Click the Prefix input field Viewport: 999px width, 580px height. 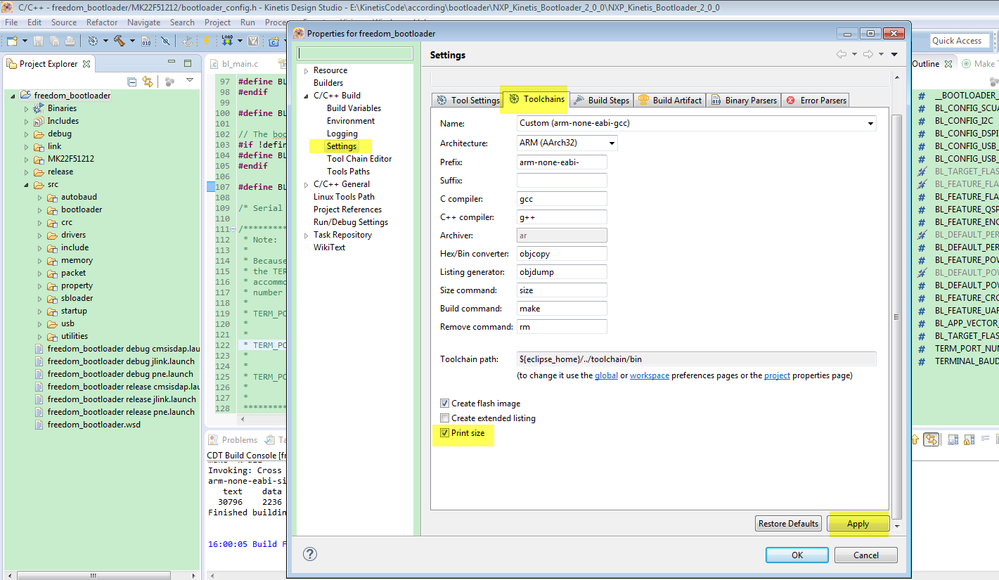[x=561, y=163]
